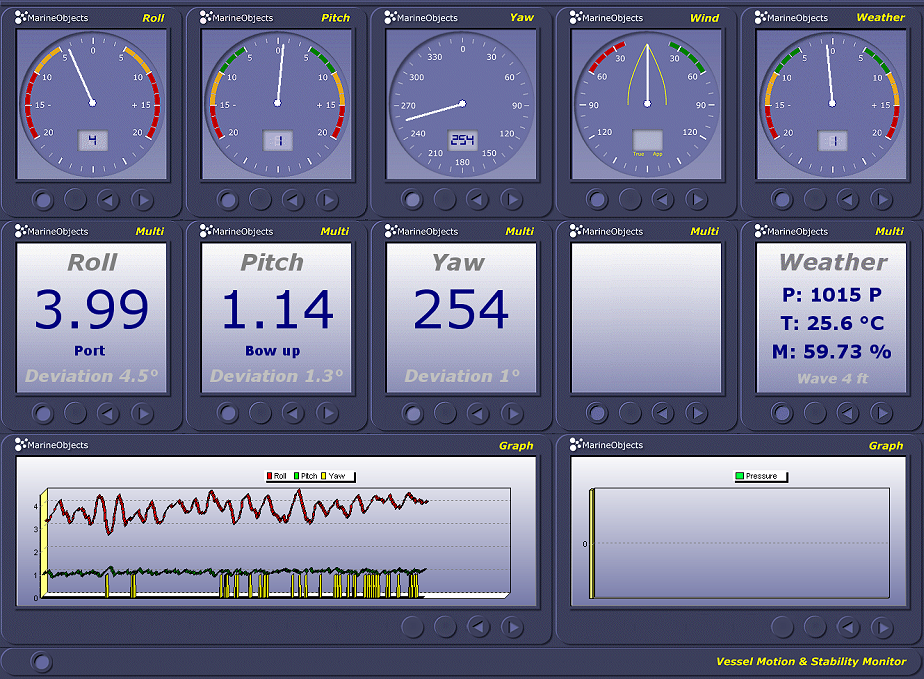The image size is (924, 679).
Task: Click the left arrow under the Pressure graph
Action: tap(848, 627)
